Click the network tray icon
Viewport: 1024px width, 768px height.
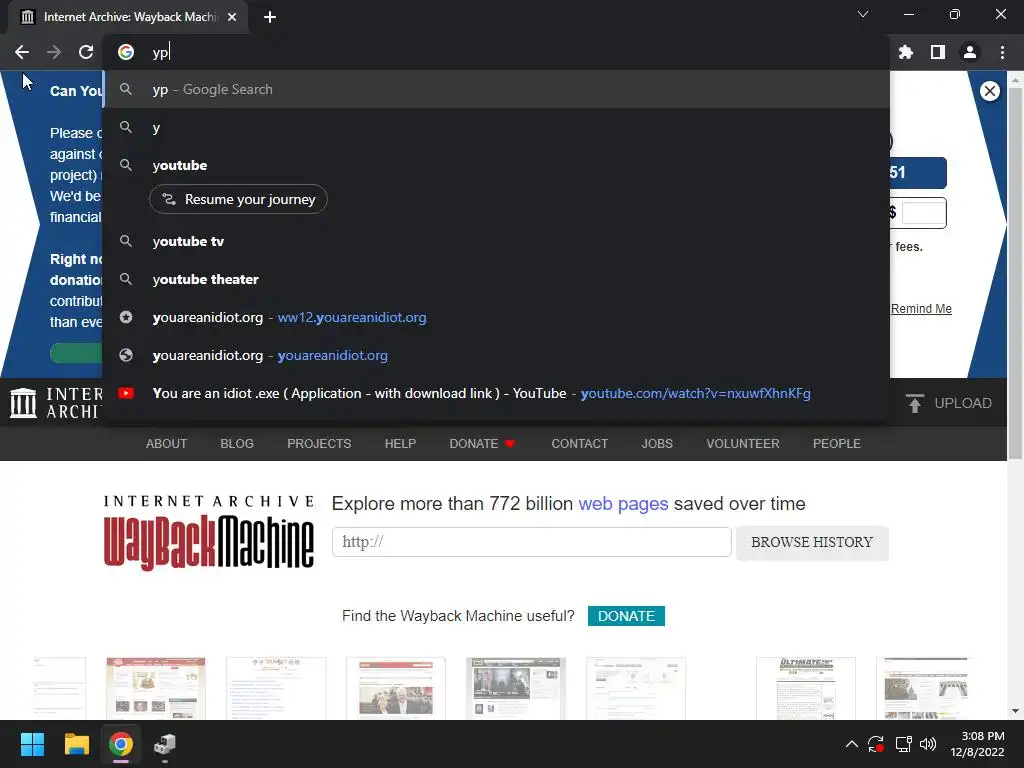click(x=903, y=744)
